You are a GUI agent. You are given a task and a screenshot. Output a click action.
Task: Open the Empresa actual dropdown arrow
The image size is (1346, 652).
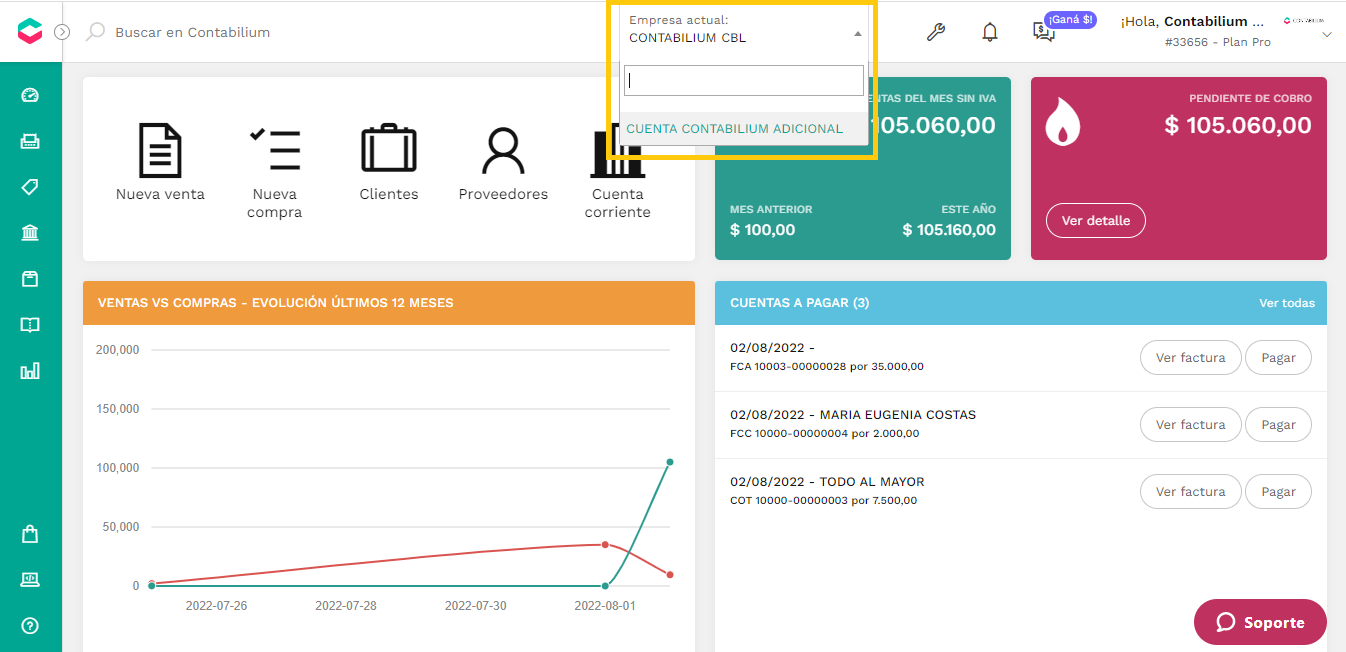coord(857,33)
